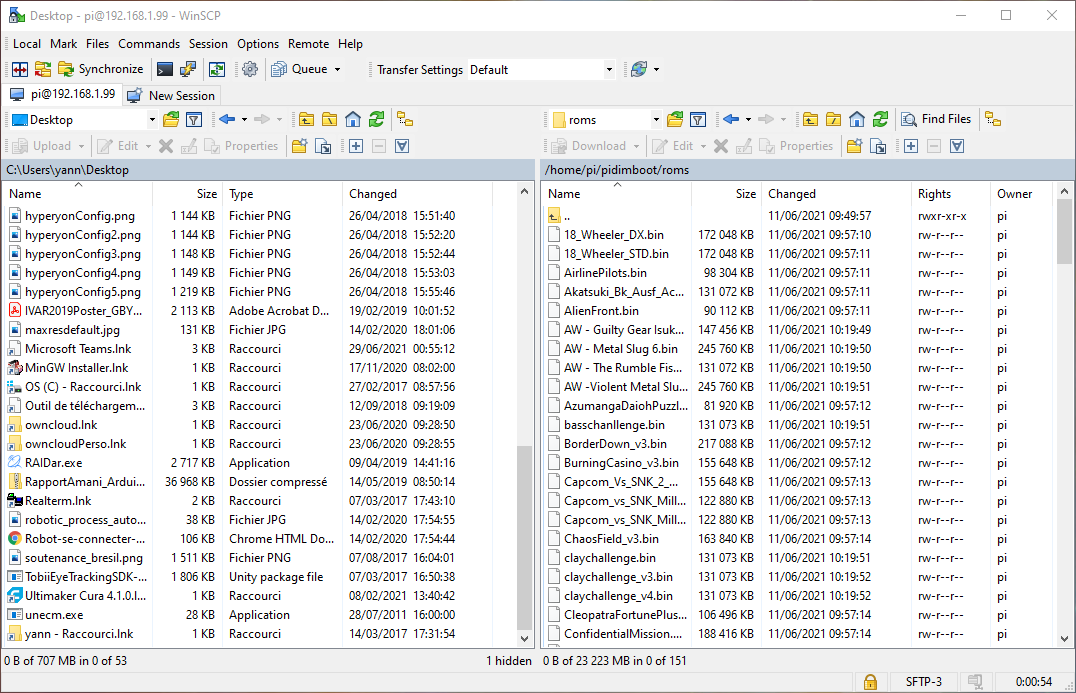Image resolution: width=1076 pixels, height=693 pixels.
Task: Click the local panel Properties button
Action: point(241,146)
